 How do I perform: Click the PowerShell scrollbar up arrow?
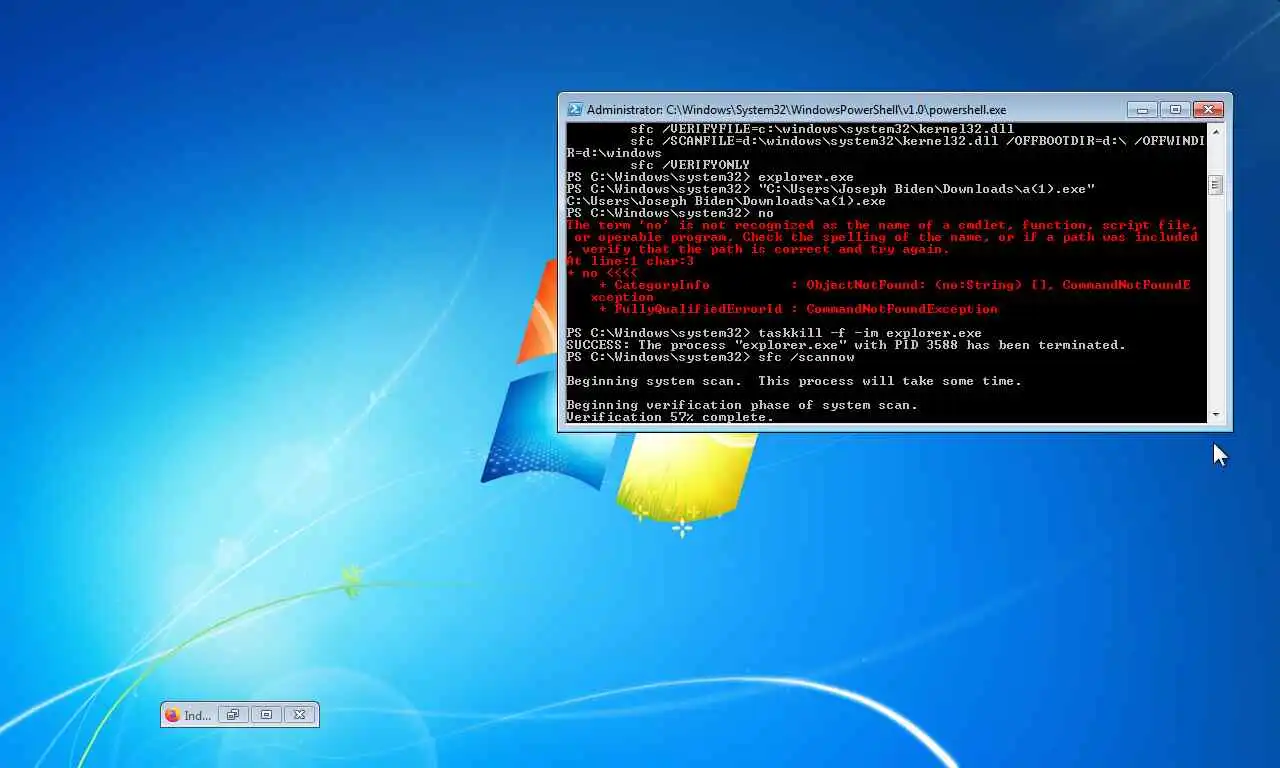[1216, 131]
